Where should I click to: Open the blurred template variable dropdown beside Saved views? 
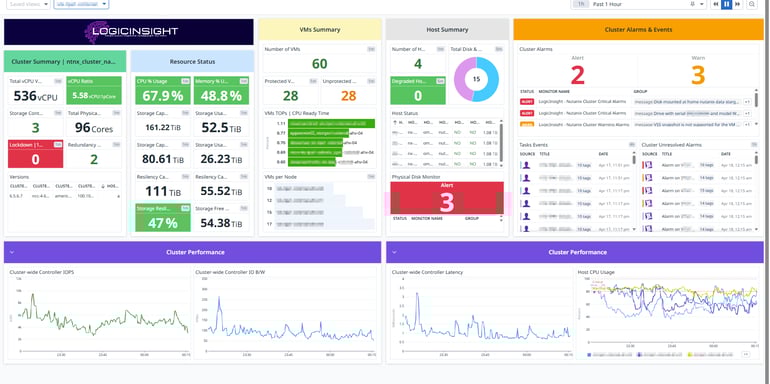81,4
